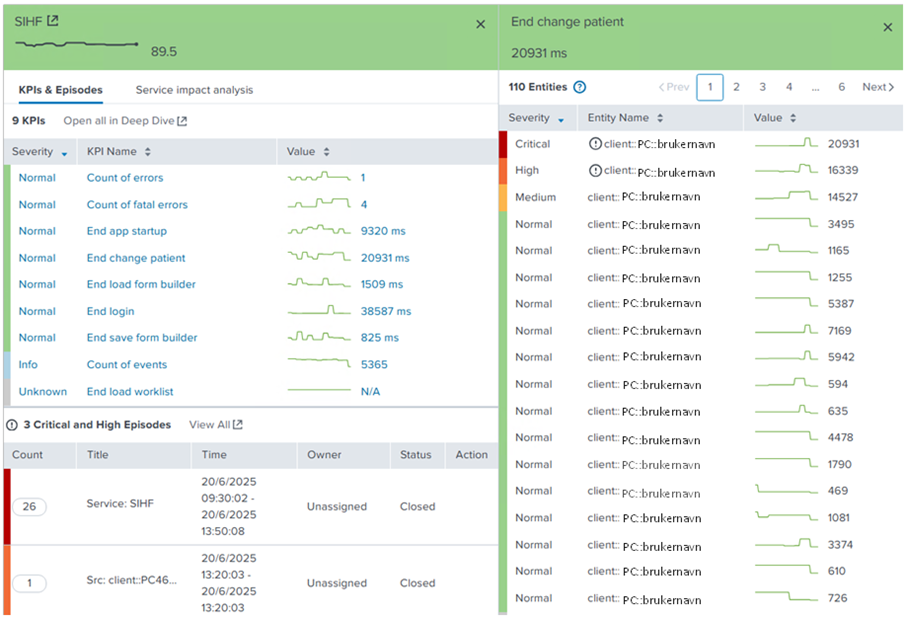Sort KPIs by Value column
907x618 pixels.
click(308, 152)
